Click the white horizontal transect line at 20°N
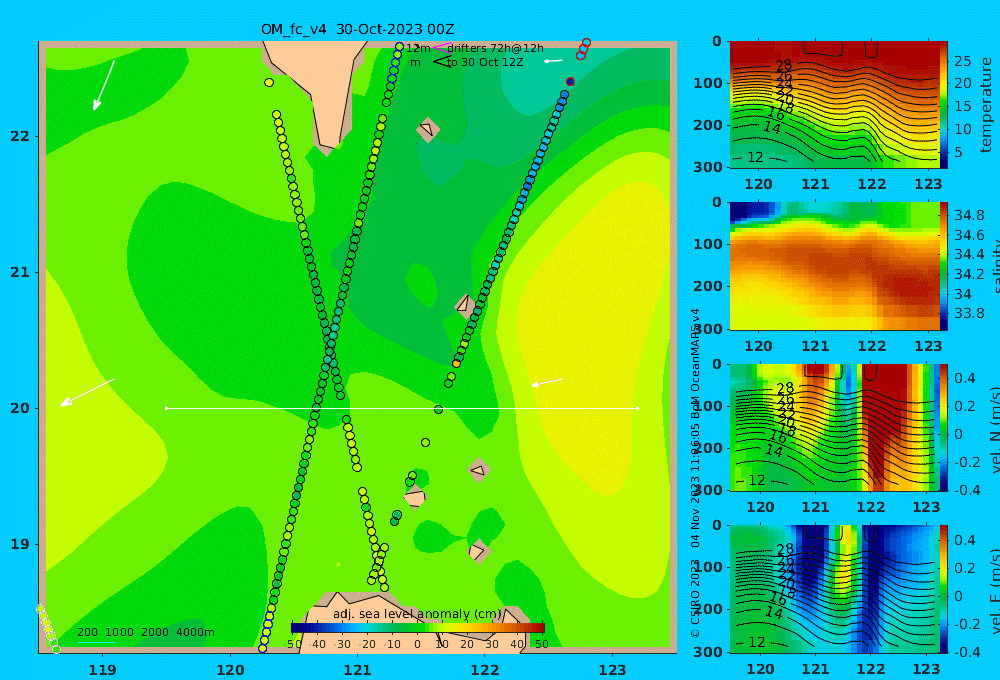The image size is (1000, 680). (402, 408)
